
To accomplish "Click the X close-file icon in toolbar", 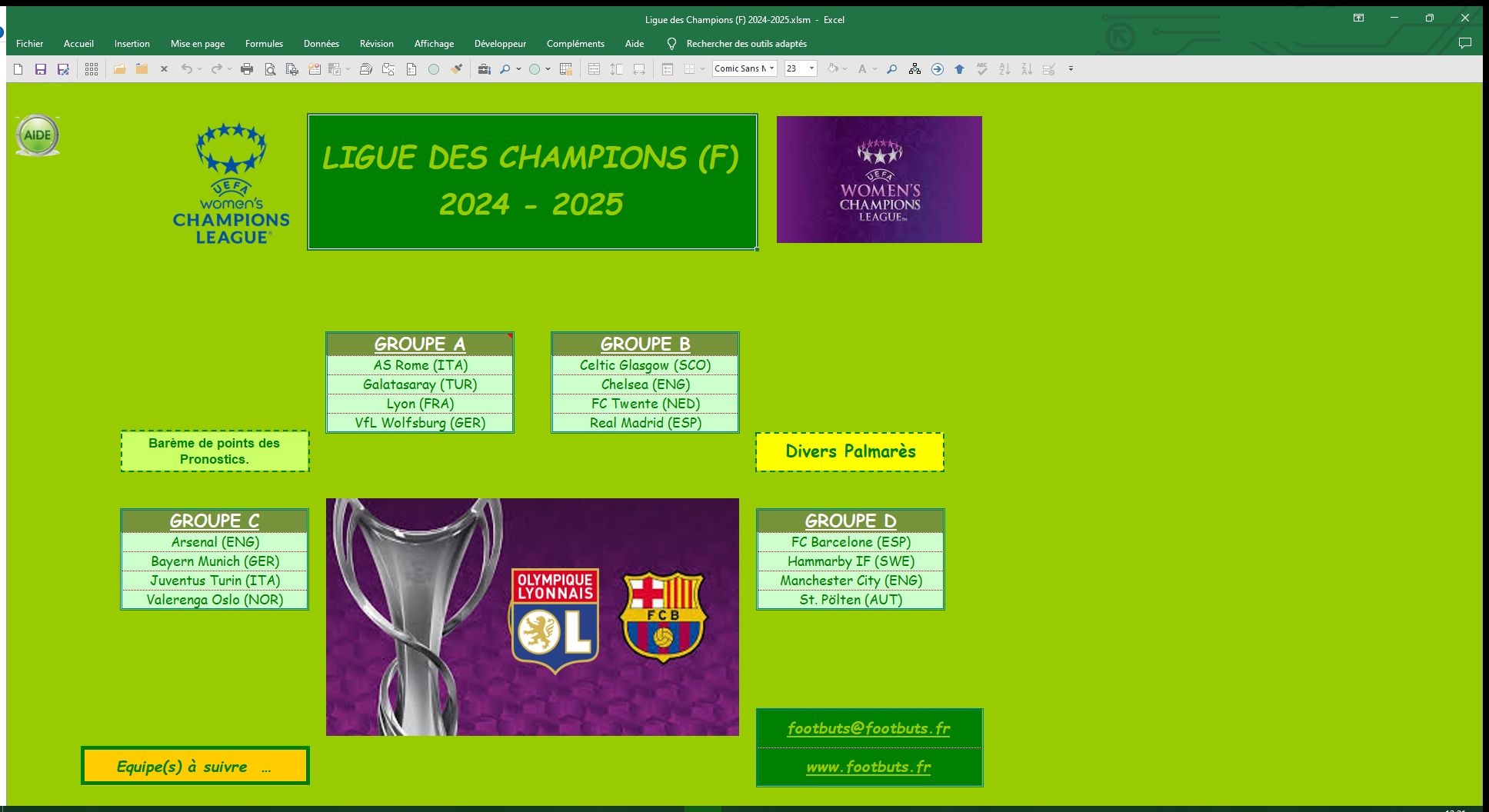I will pos(164,69).
